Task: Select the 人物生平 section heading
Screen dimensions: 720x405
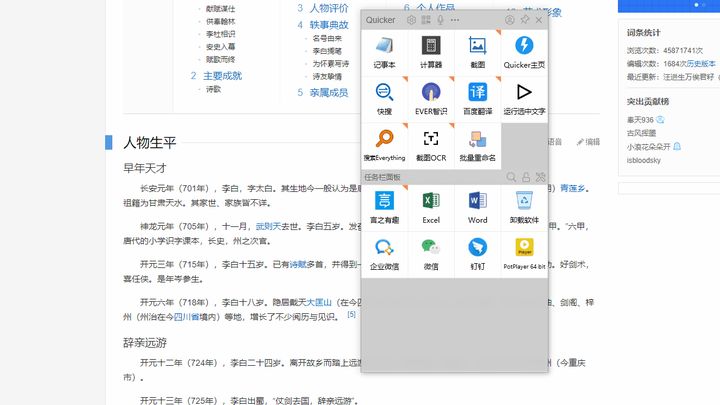Action: pos(150,142)
